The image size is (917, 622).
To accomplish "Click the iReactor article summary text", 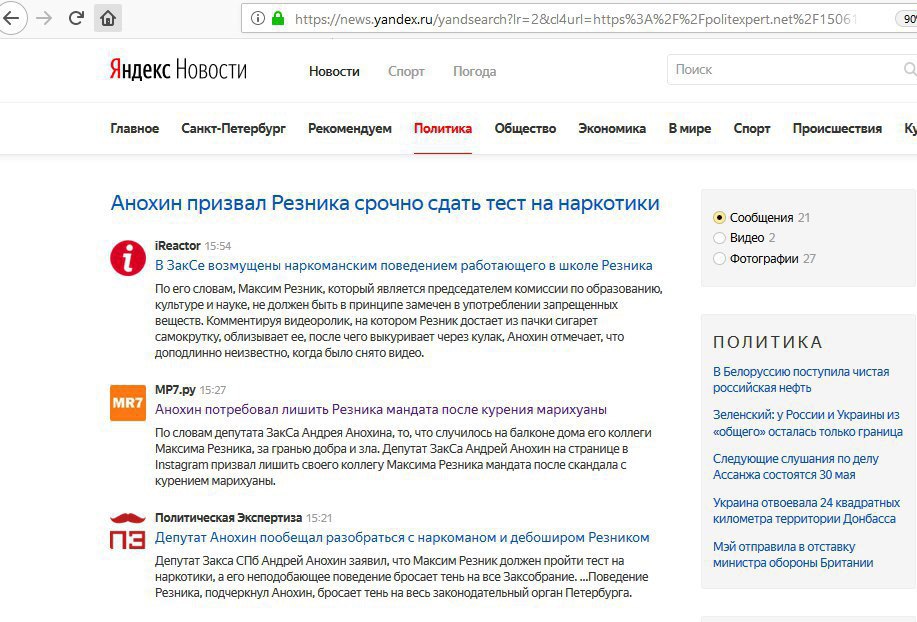I will (x=408, y=321).
